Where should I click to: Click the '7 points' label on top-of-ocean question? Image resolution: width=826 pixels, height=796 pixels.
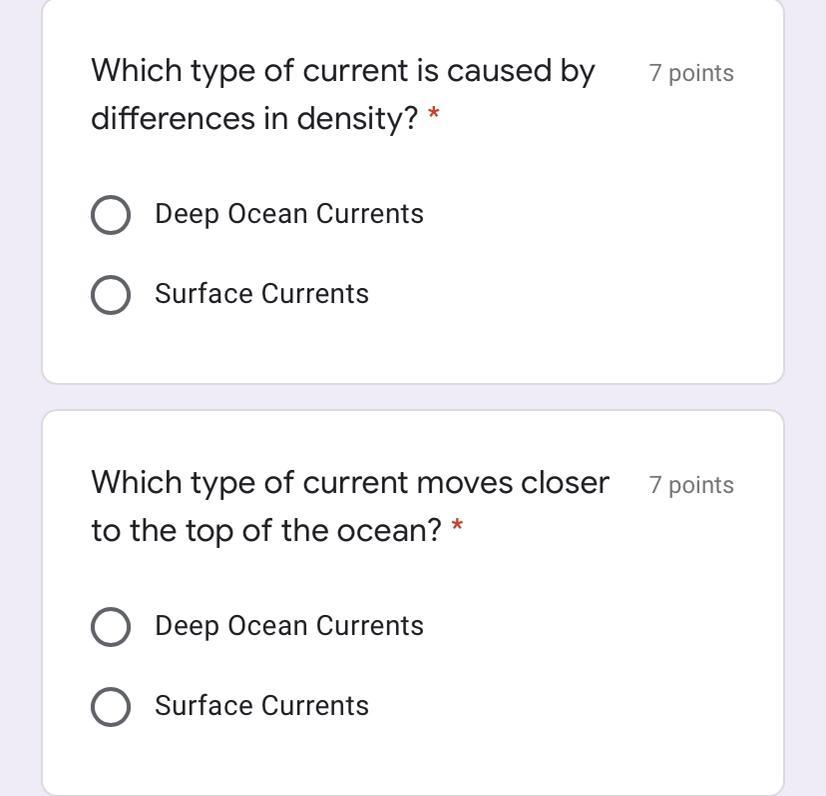(x=691, y=485)
